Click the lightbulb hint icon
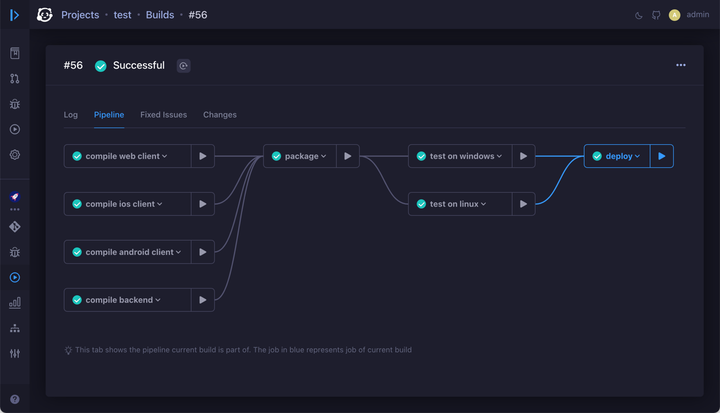720x413 pixels. coord(68,350)
